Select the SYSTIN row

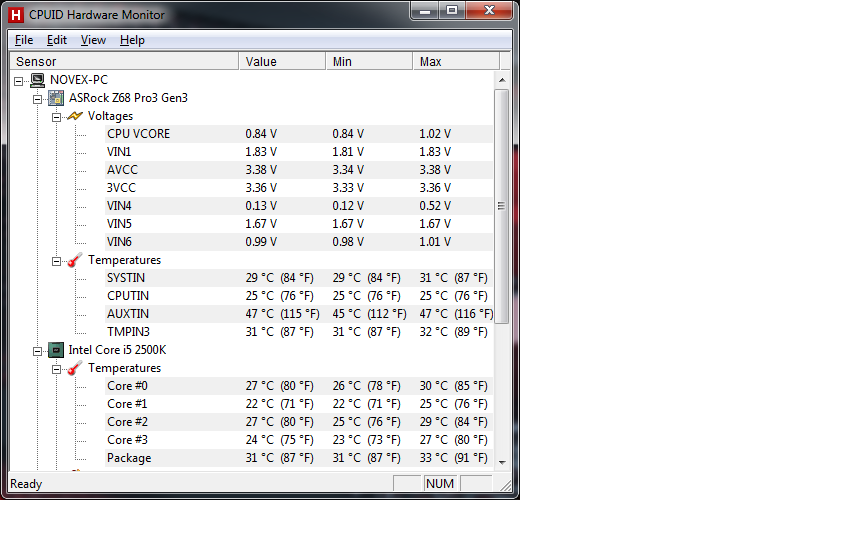click(x=299, y=278)
